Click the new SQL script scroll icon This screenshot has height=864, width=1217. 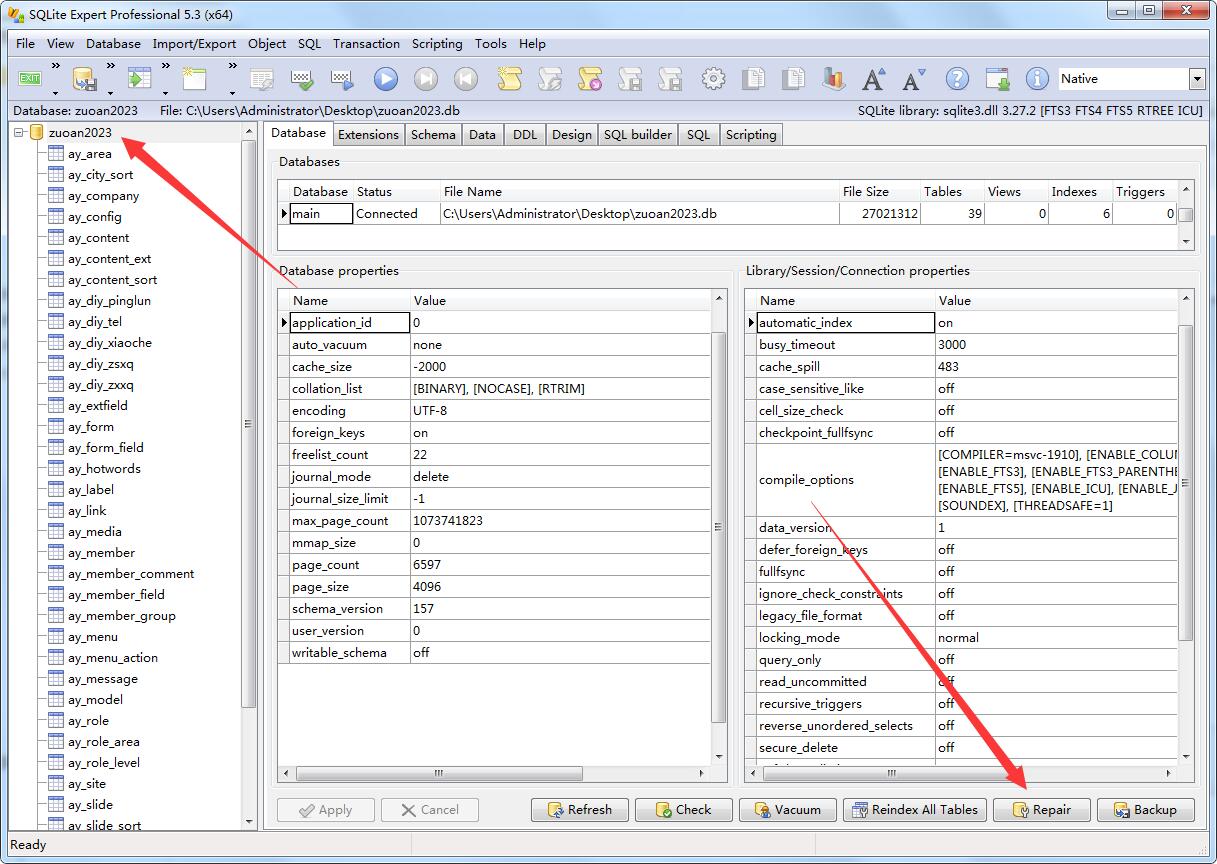510,79
